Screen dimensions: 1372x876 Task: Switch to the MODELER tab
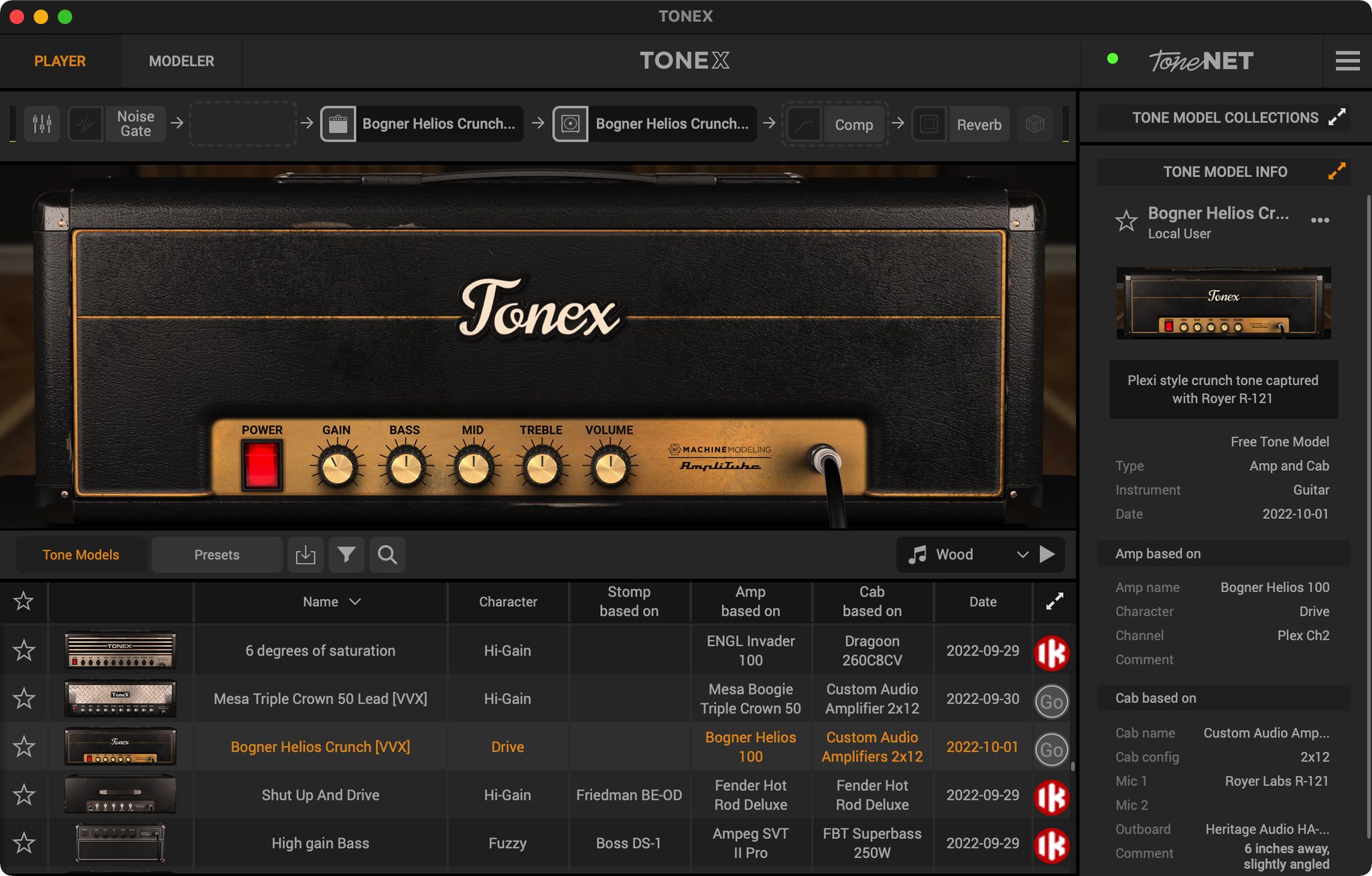pos(182,61)
